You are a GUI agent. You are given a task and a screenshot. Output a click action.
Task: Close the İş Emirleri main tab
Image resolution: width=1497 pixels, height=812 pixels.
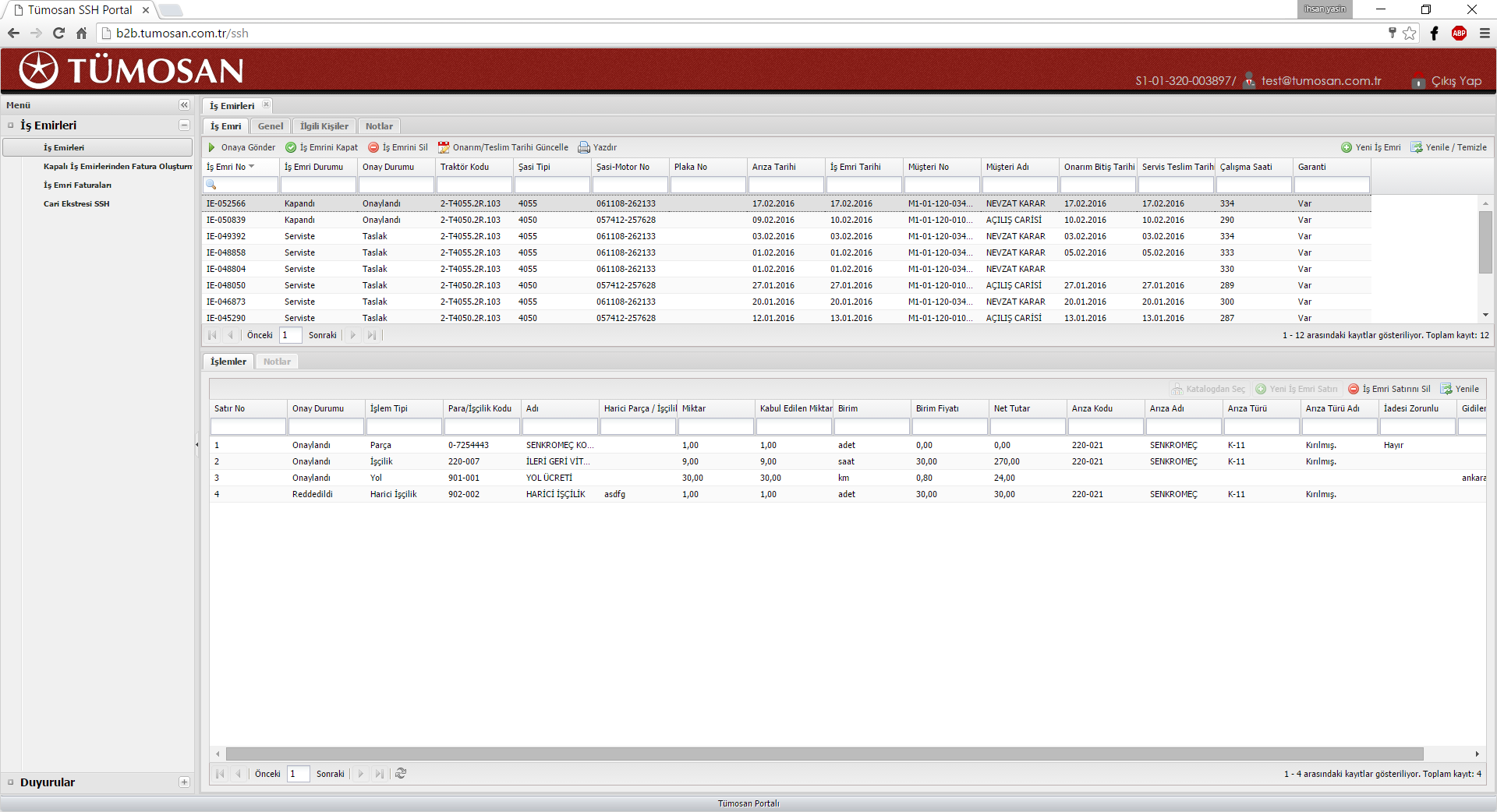coord(266,104)
